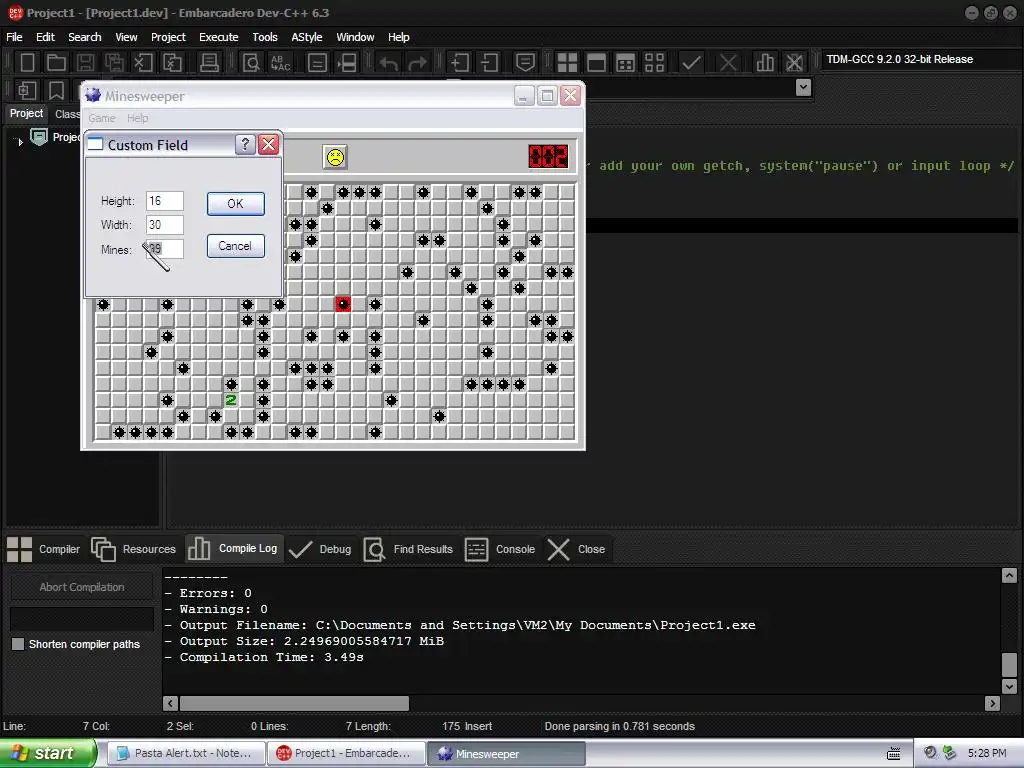Click the bookmark icon in second toolbar
The width and height of the screenshot is (1024, 768).
(56, 90)
